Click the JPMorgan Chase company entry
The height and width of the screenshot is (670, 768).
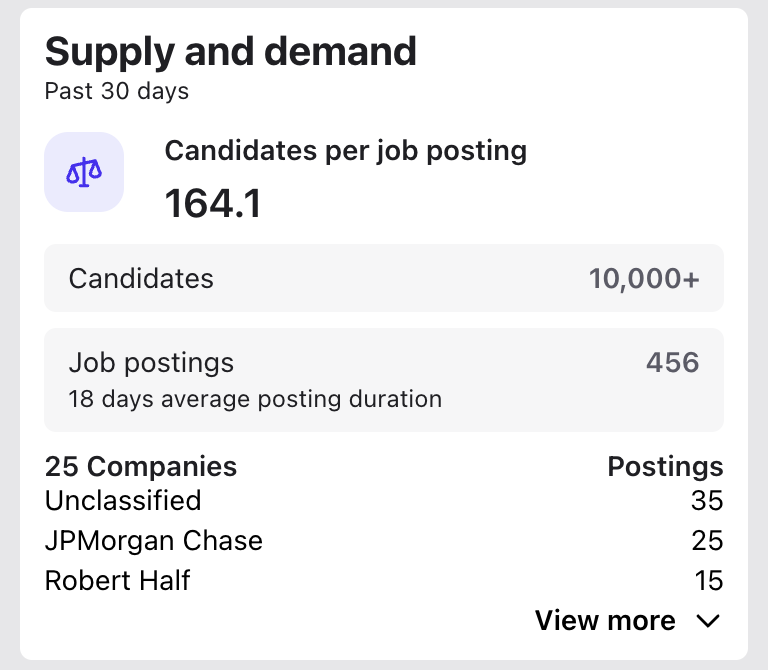coord(154,541)
